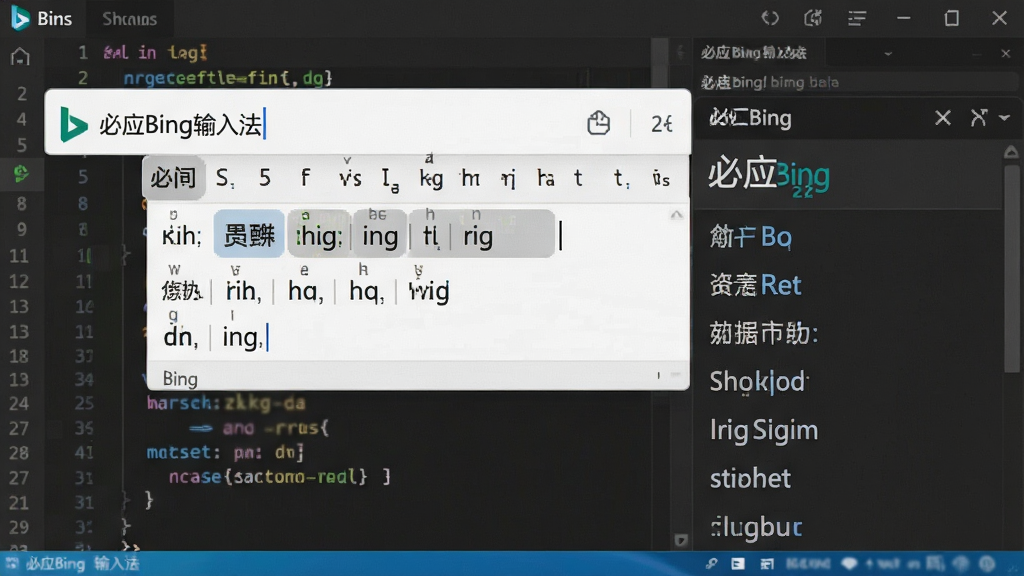Click the side panel vertical scrollbar thumb
This screenshot has width=1024, height=576.
pos(1011,268)
